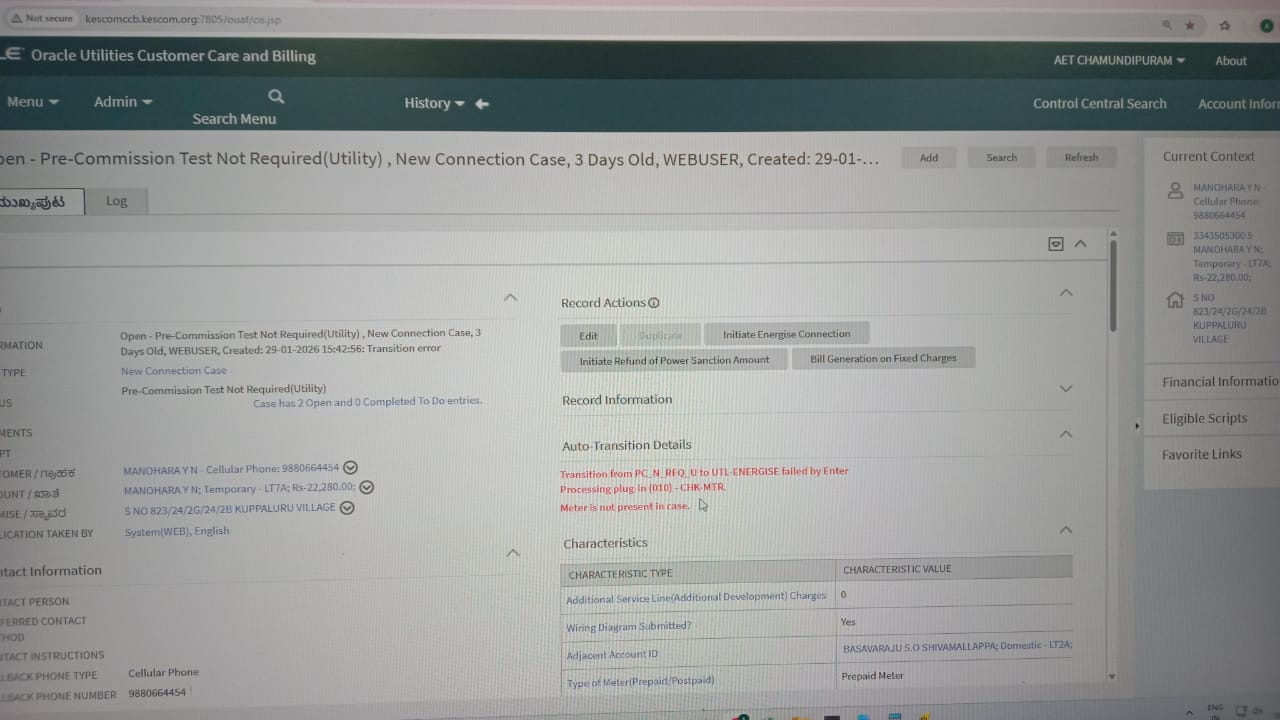Image resolution: width=1280 pixels, height=720 pixels.
Task: Open the S NO 823/24/2G/24/2B premise link in case details
Action: (x=230, y=508)
